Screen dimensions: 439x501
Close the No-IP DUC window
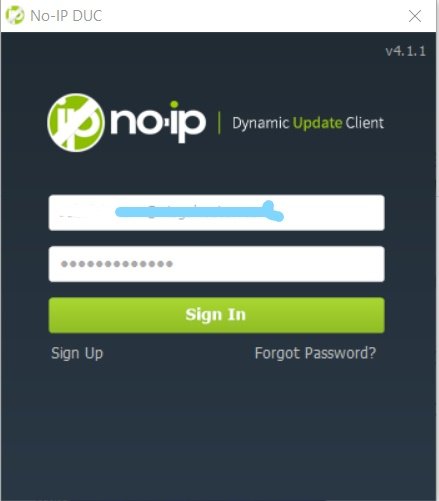point(415,16)
